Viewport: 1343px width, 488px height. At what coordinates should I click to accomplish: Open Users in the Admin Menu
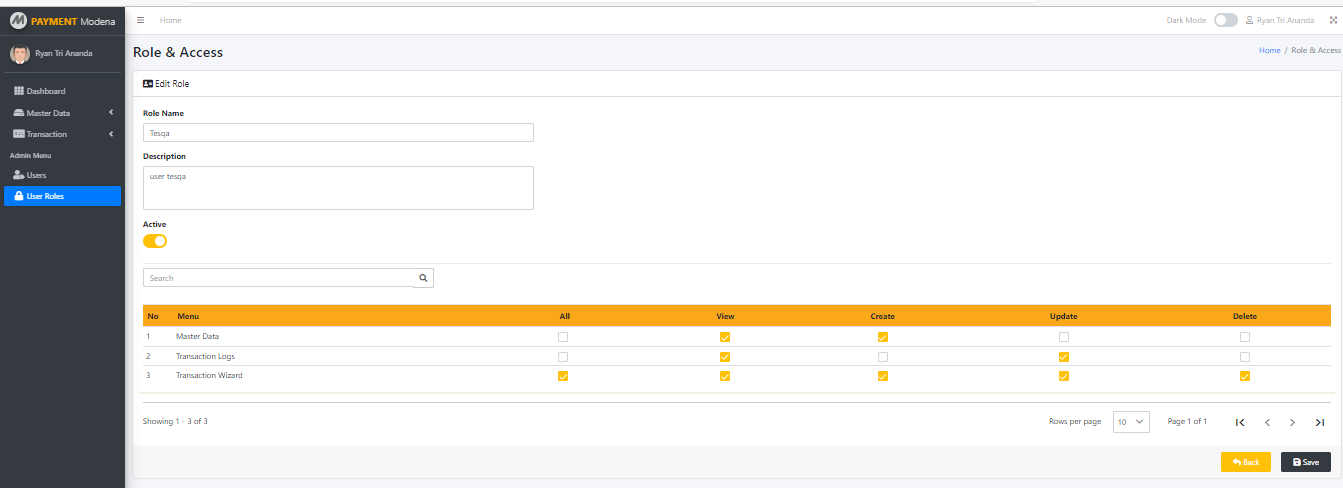point(36,175)
